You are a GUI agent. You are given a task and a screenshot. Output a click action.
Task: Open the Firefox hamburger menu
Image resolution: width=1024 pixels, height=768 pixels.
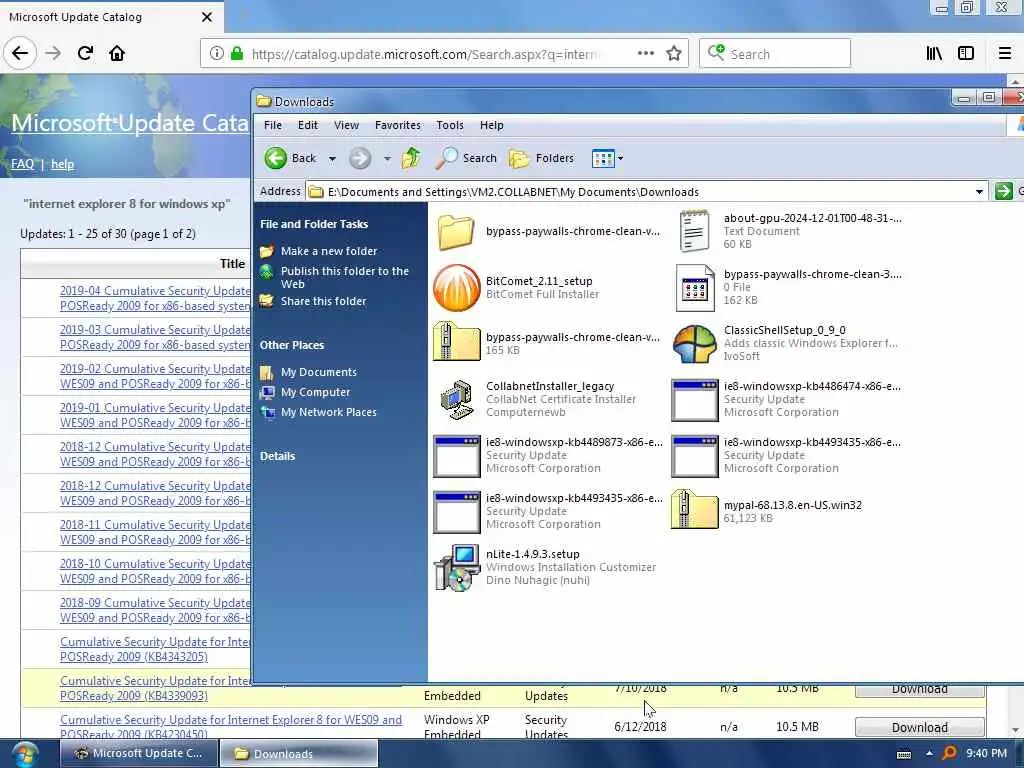point(1004,54)
